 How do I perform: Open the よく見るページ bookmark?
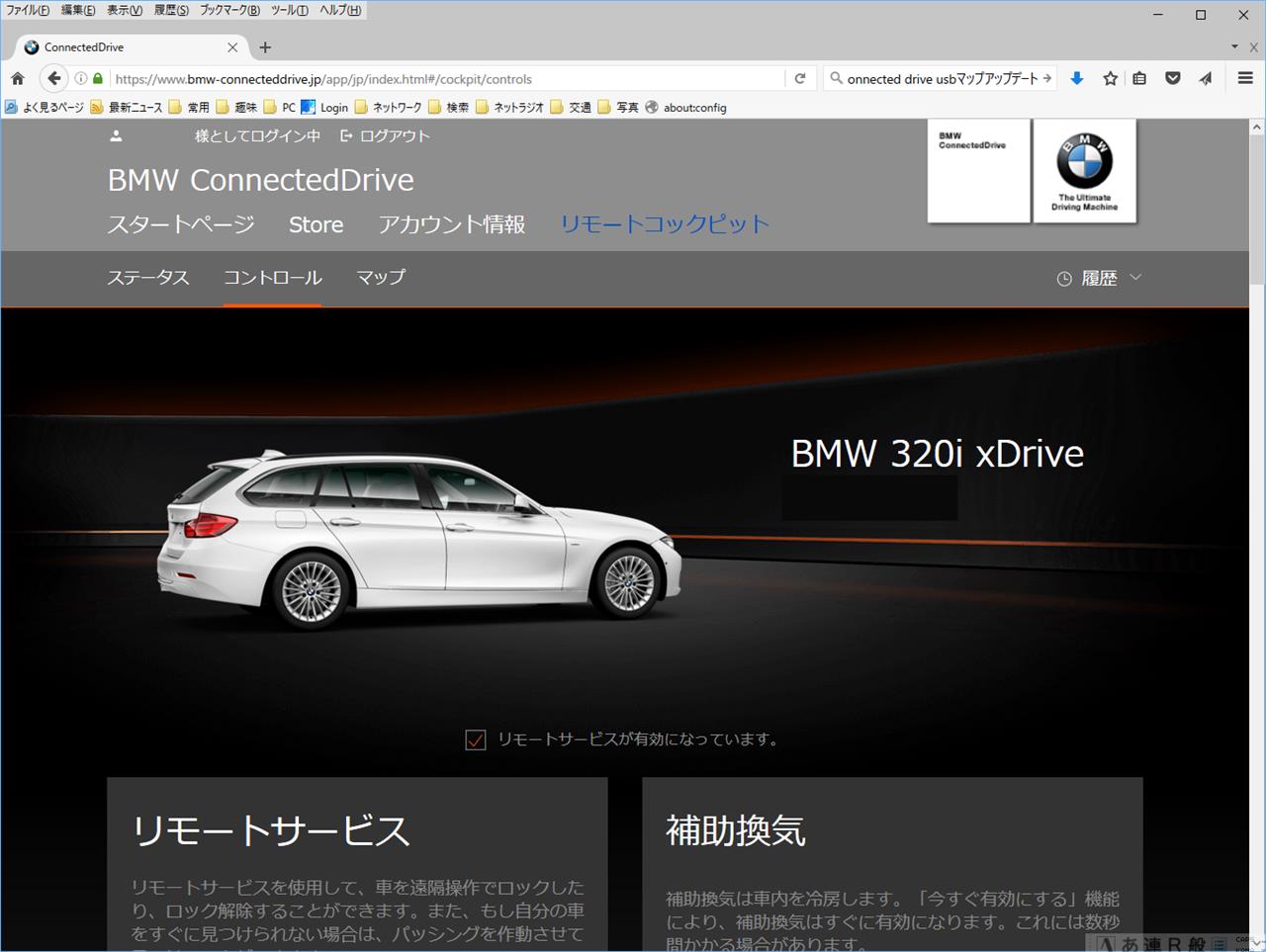click(x=45, y=107)
